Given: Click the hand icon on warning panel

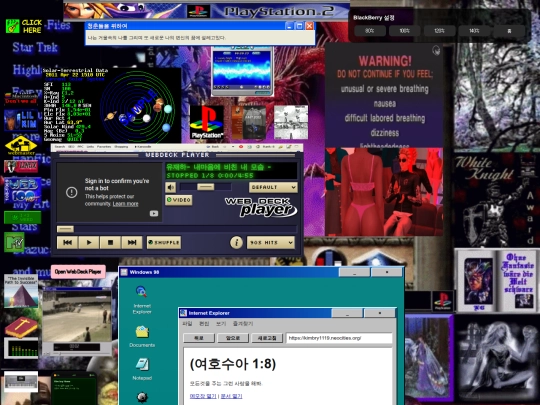Looking at the screenshot, I should (436, 50).
